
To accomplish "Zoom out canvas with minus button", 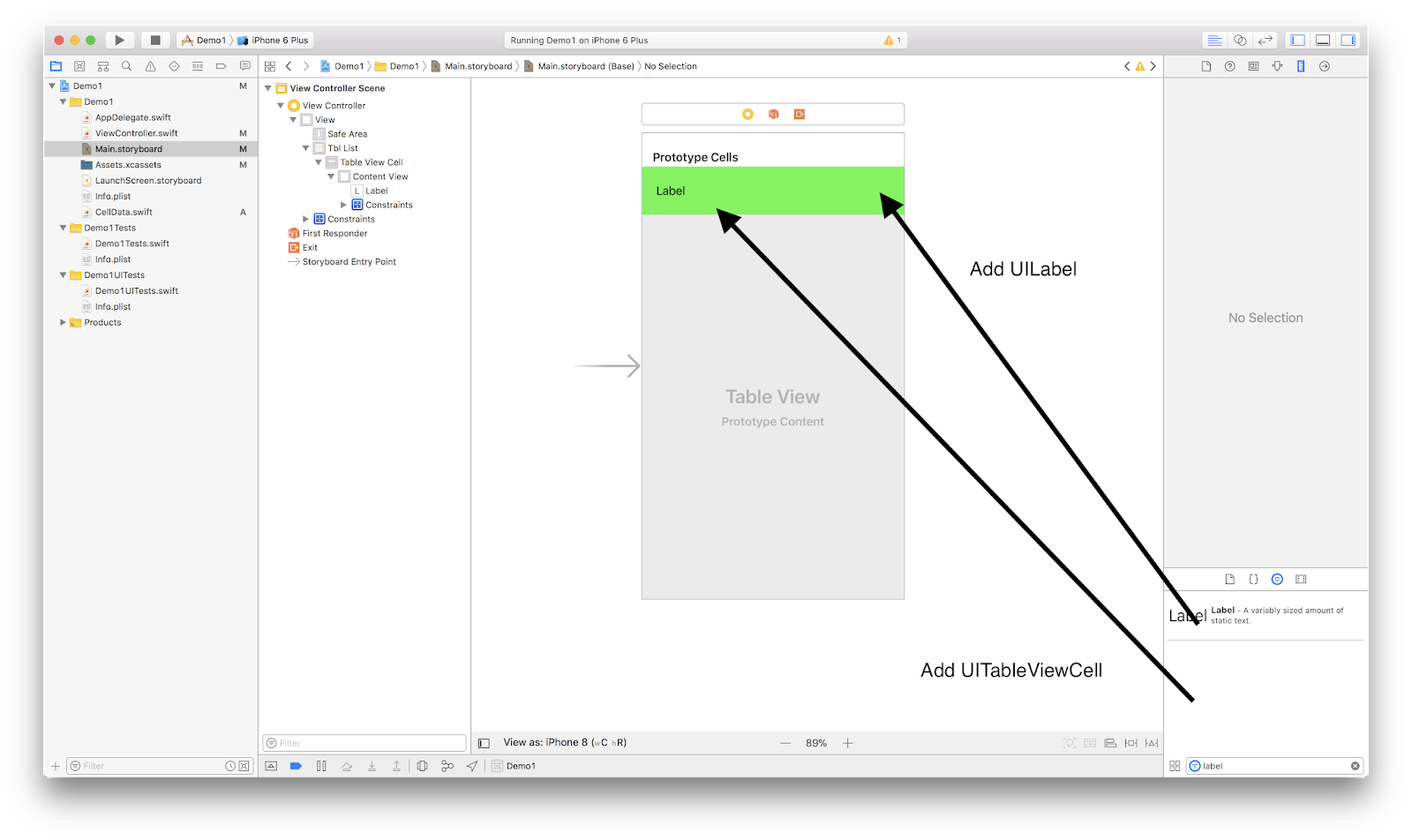I will [785, 743].
